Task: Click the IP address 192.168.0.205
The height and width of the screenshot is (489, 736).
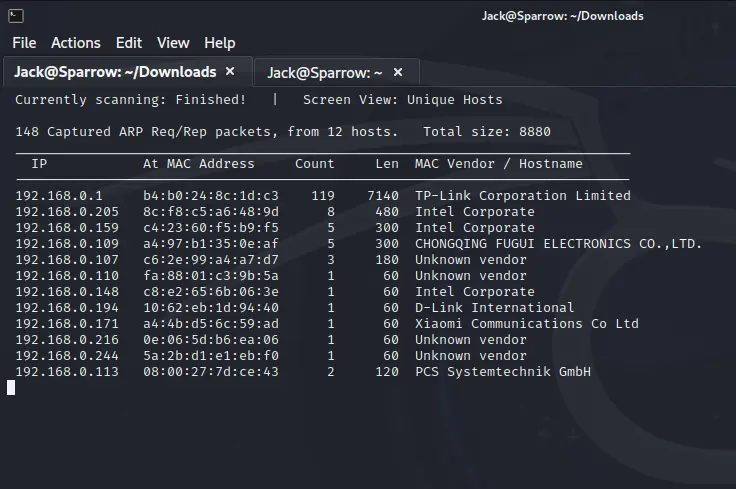Action: click(x=67, y=212)
